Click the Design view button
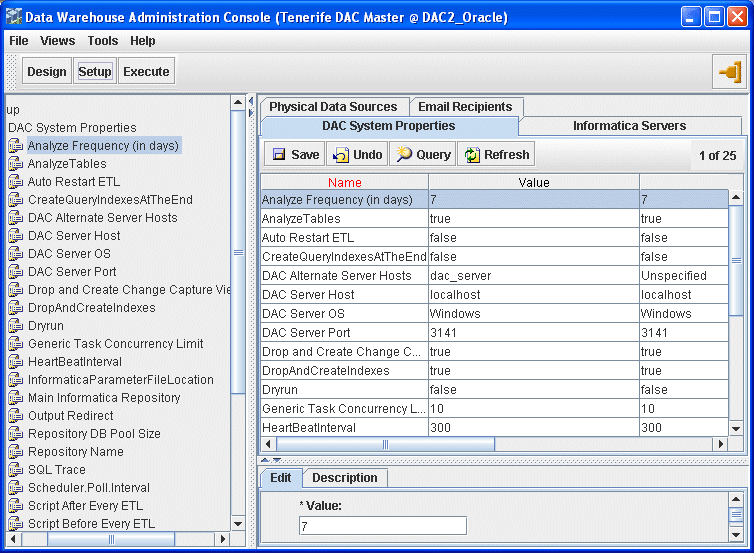Screen dimensions: 754x553 pos(47,71)
